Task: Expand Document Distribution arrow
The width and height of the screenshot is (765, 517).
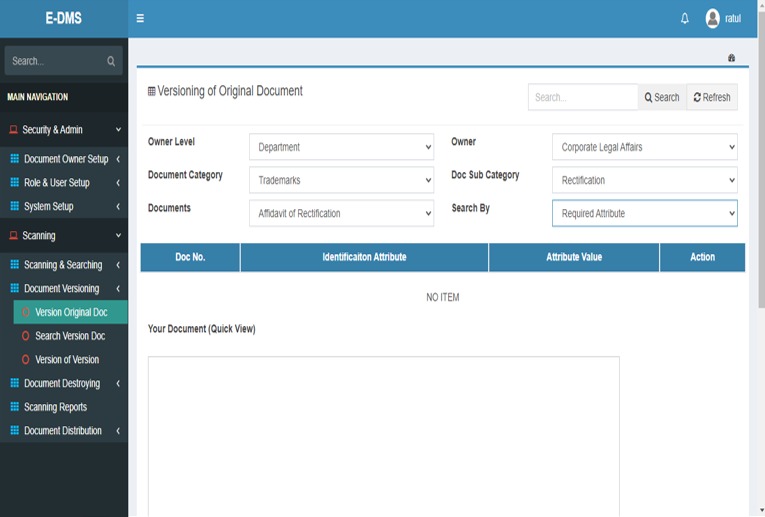Action: click(118, 431)
